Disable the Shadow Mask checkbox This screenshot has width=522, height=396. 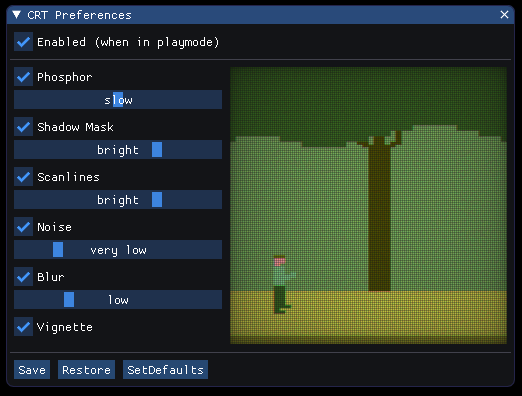[x=23, y=127]
